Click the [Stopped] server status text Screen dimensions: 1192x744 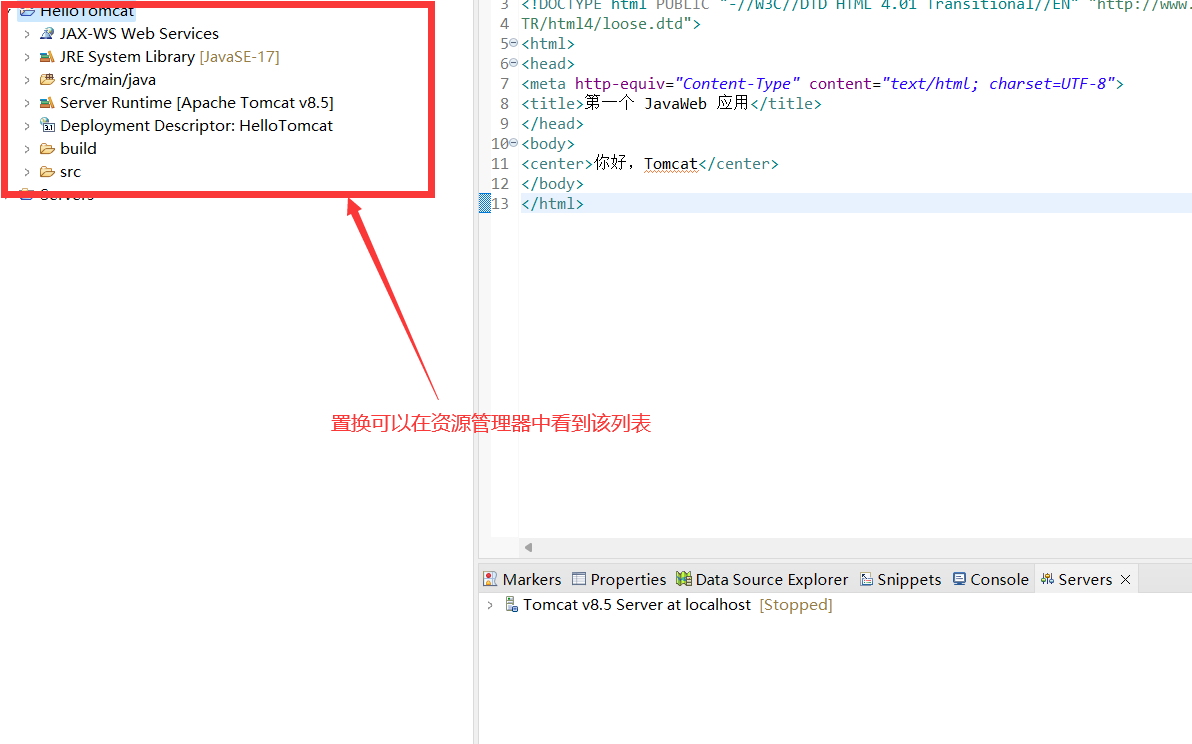coord(796,605)
